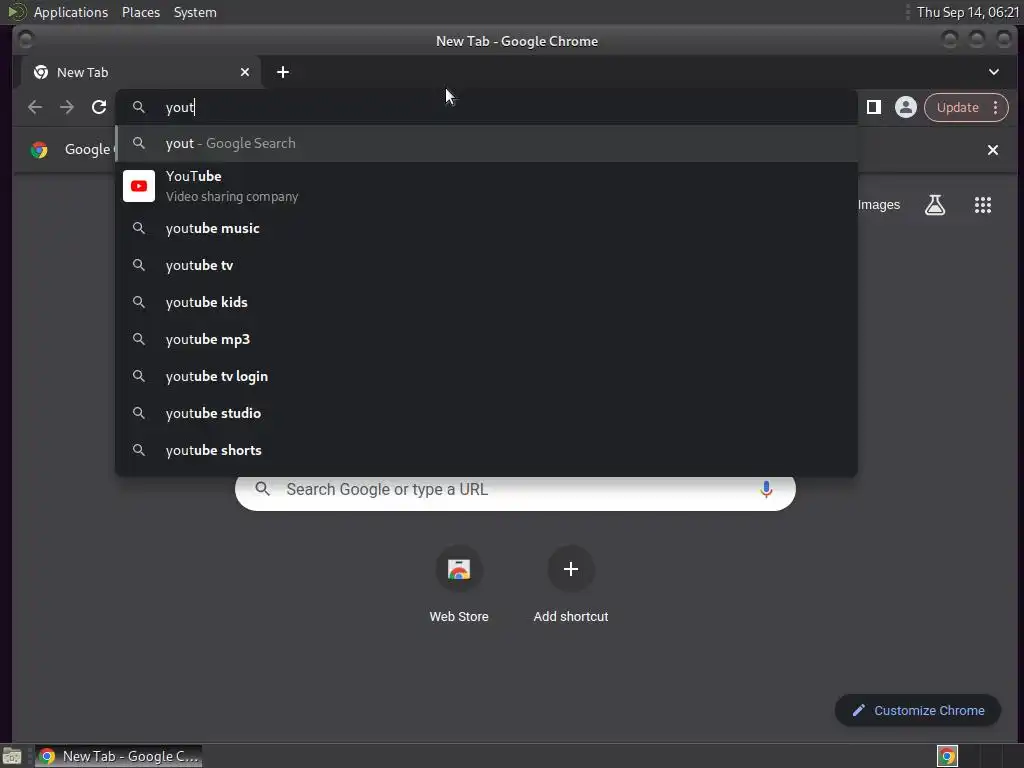Screen dimensions: 1024x768
Task: Select 'New Tab - Google C...' taskbar entry
Action: click(x=118, y=756)
